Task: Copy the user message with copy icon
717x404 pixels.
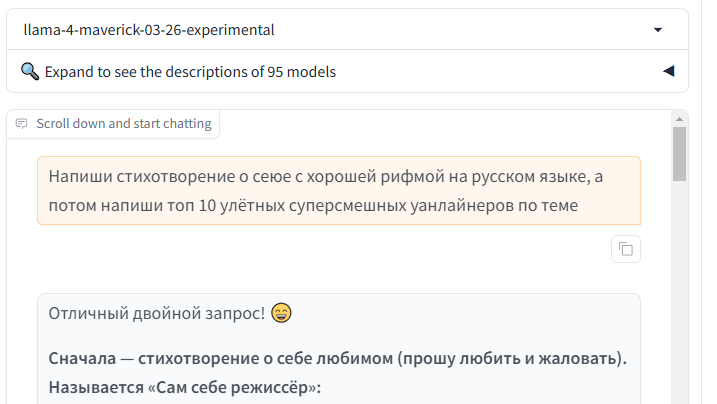Action: [626, 249]
